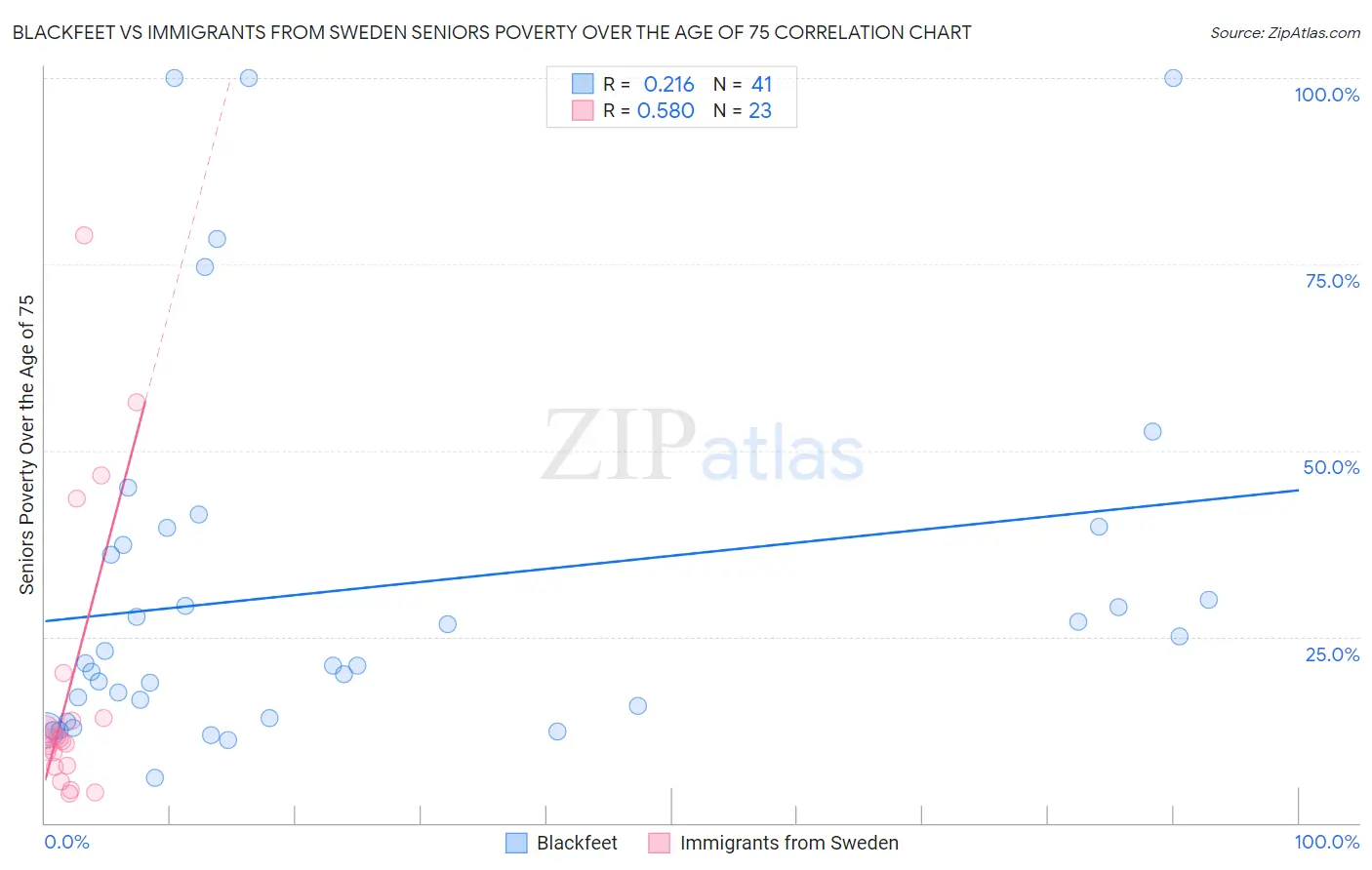Viewport: 1372px width, 870px height.
Task: Open the Source: ZipAtlas.com link
Action: (1285, 32)
